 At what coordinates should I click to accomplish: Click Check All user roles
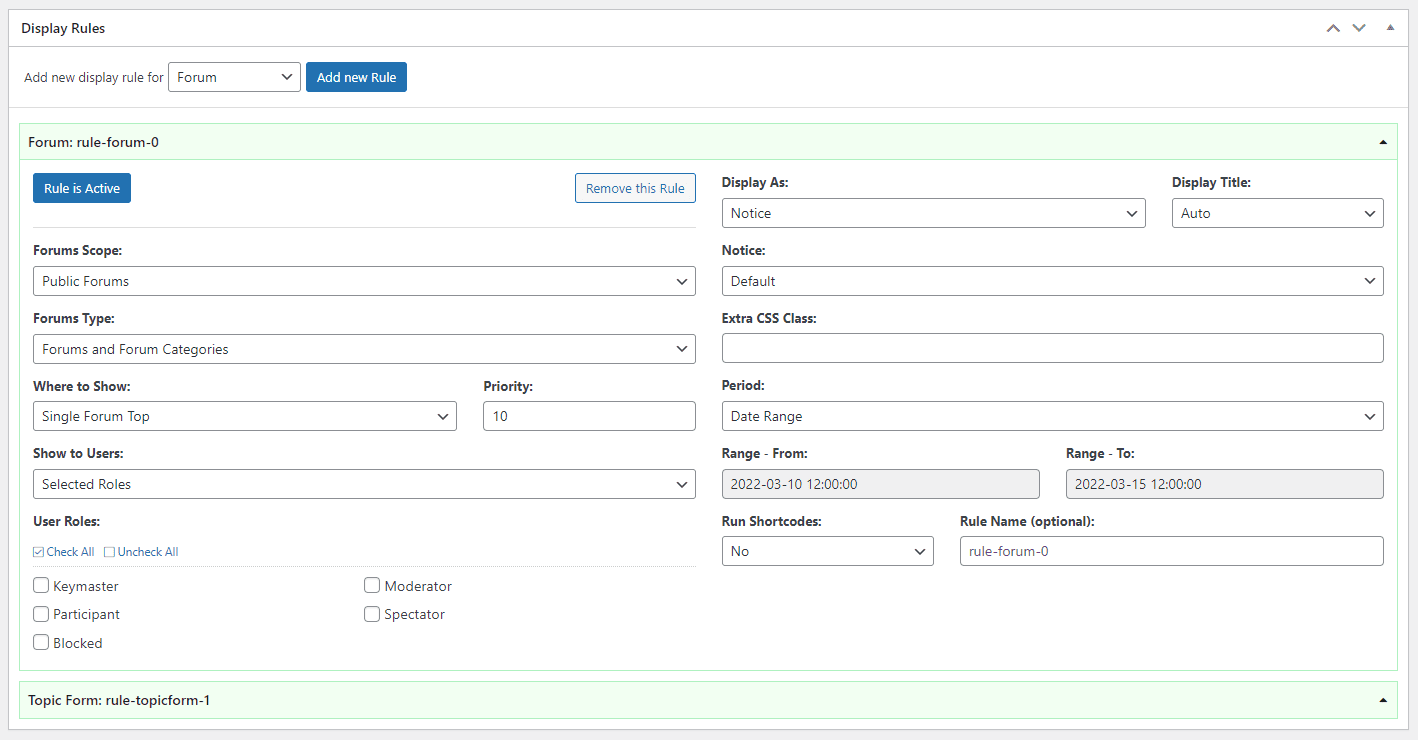click(63, 552)
